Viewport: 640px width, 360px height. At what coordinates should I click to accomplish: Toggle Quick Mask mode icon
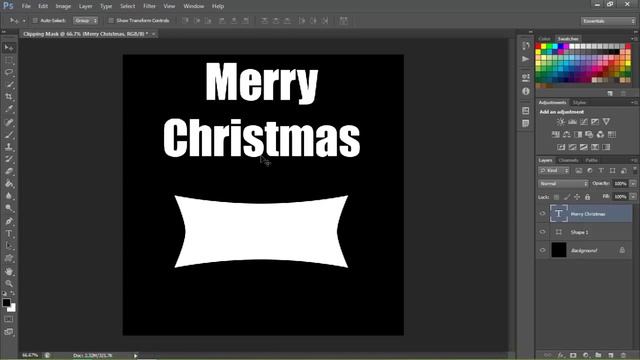tap(9, 319)
